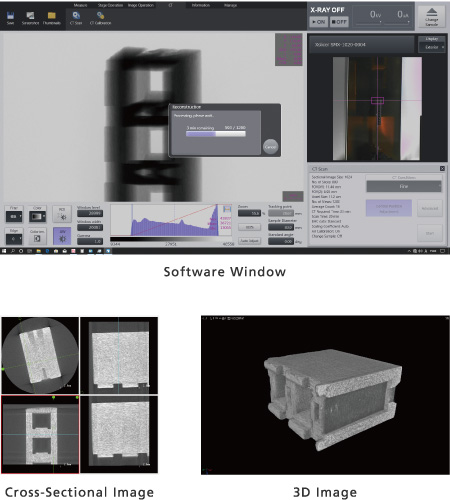Click Center Position Adjustment button
Screen dimensions: 450x500
click(x=389, y=208)
